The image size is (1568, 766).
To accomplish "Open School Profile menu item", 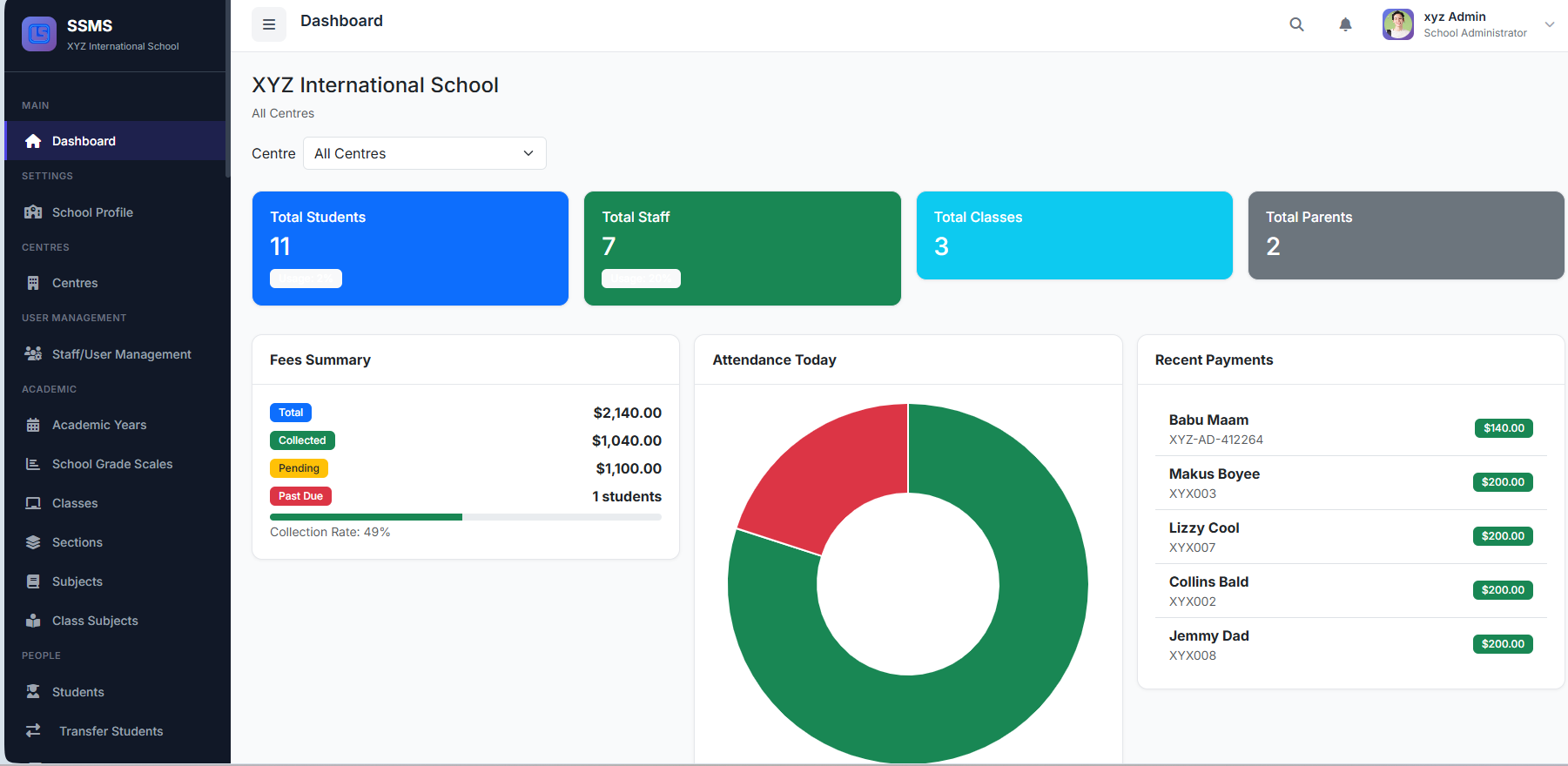I will (92, 212).
